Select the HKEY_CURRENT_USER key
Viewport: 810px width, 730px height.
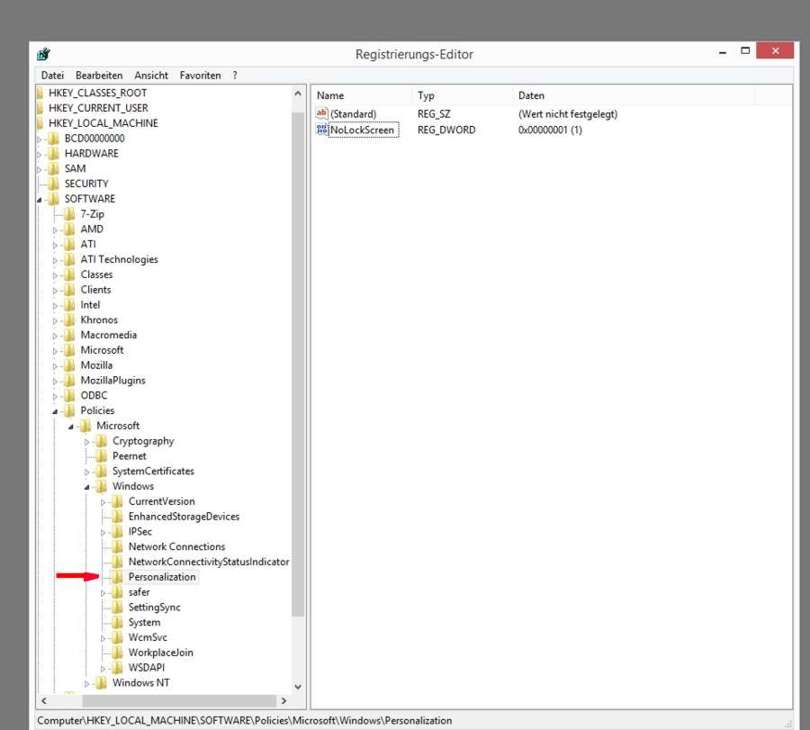pos(98,108)
